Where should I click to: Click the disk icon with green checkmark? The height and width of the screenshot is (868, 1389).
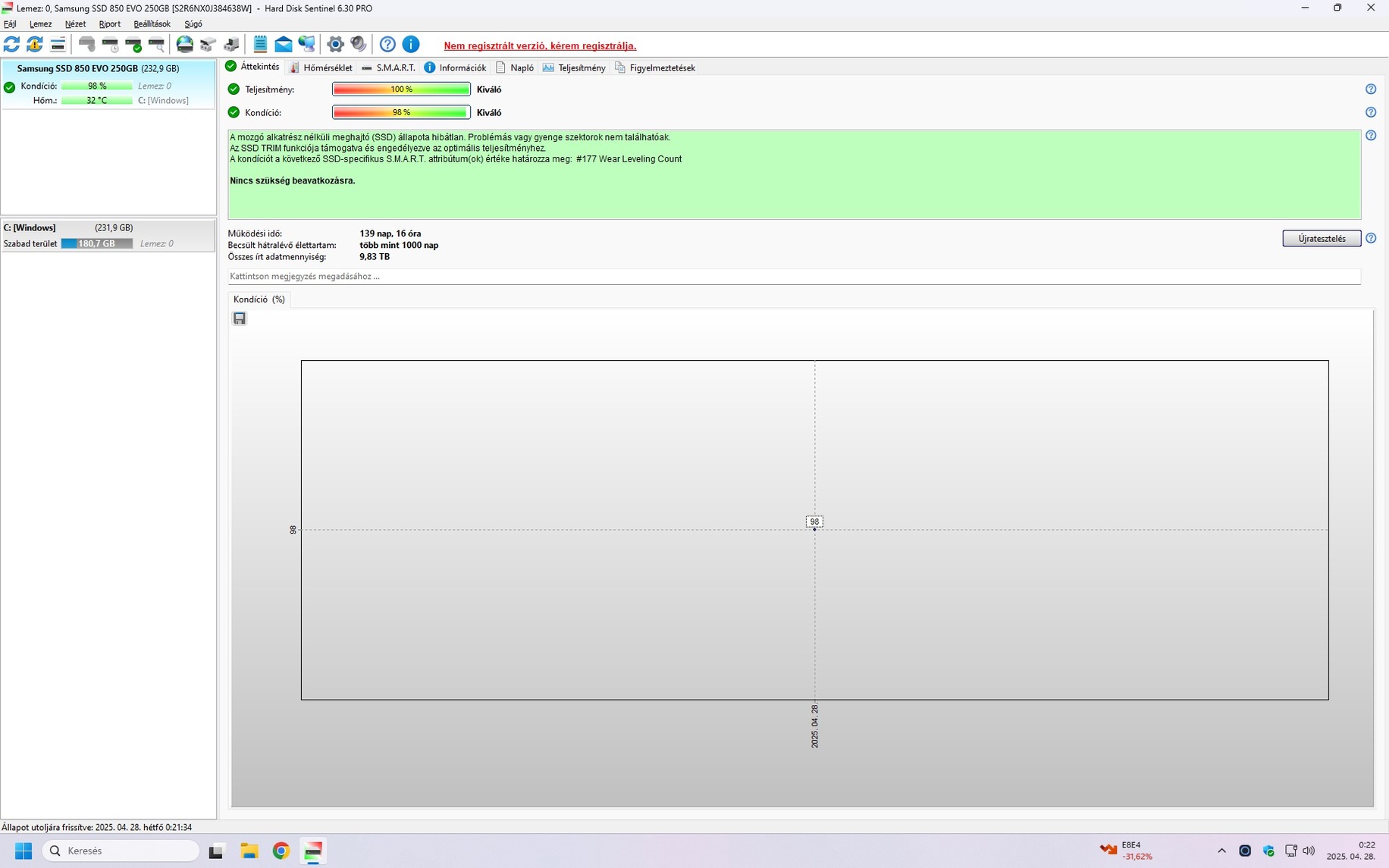coord(133,44)
